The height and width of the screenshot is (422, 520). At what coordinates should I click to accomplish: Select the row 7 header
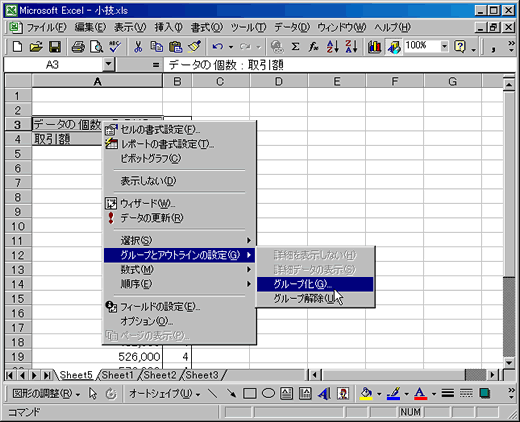18,183
